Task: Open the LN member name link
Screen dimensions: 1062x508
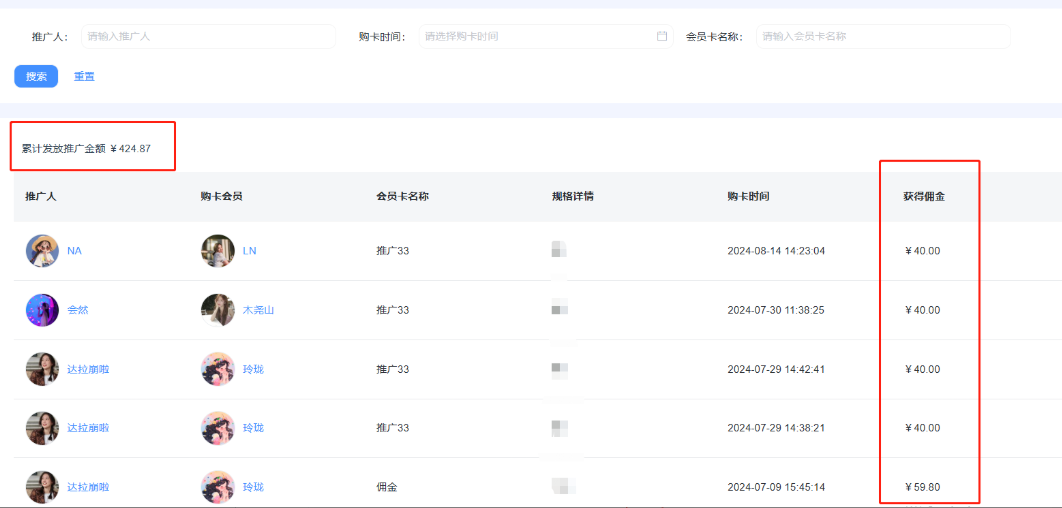Action: point(249,251)
